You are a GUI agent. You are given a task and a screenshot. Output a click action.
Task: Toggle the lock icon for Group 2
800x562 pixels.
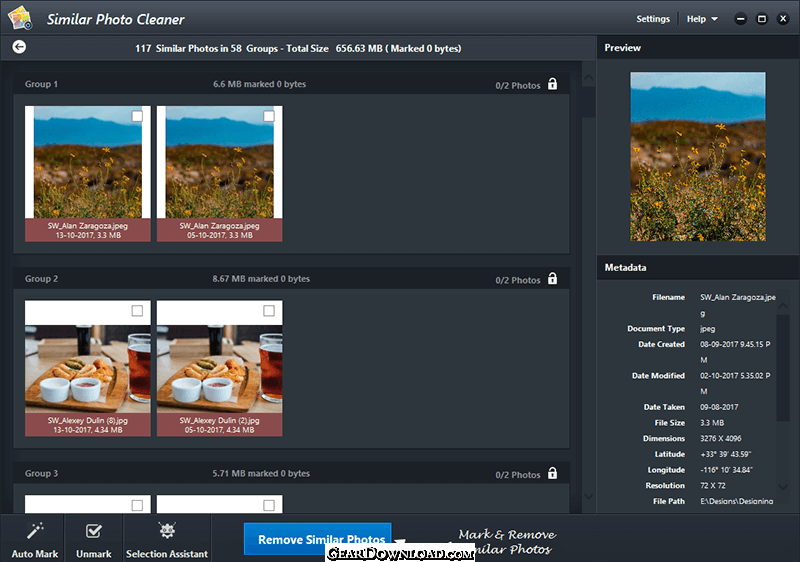[x=553, y=278]
